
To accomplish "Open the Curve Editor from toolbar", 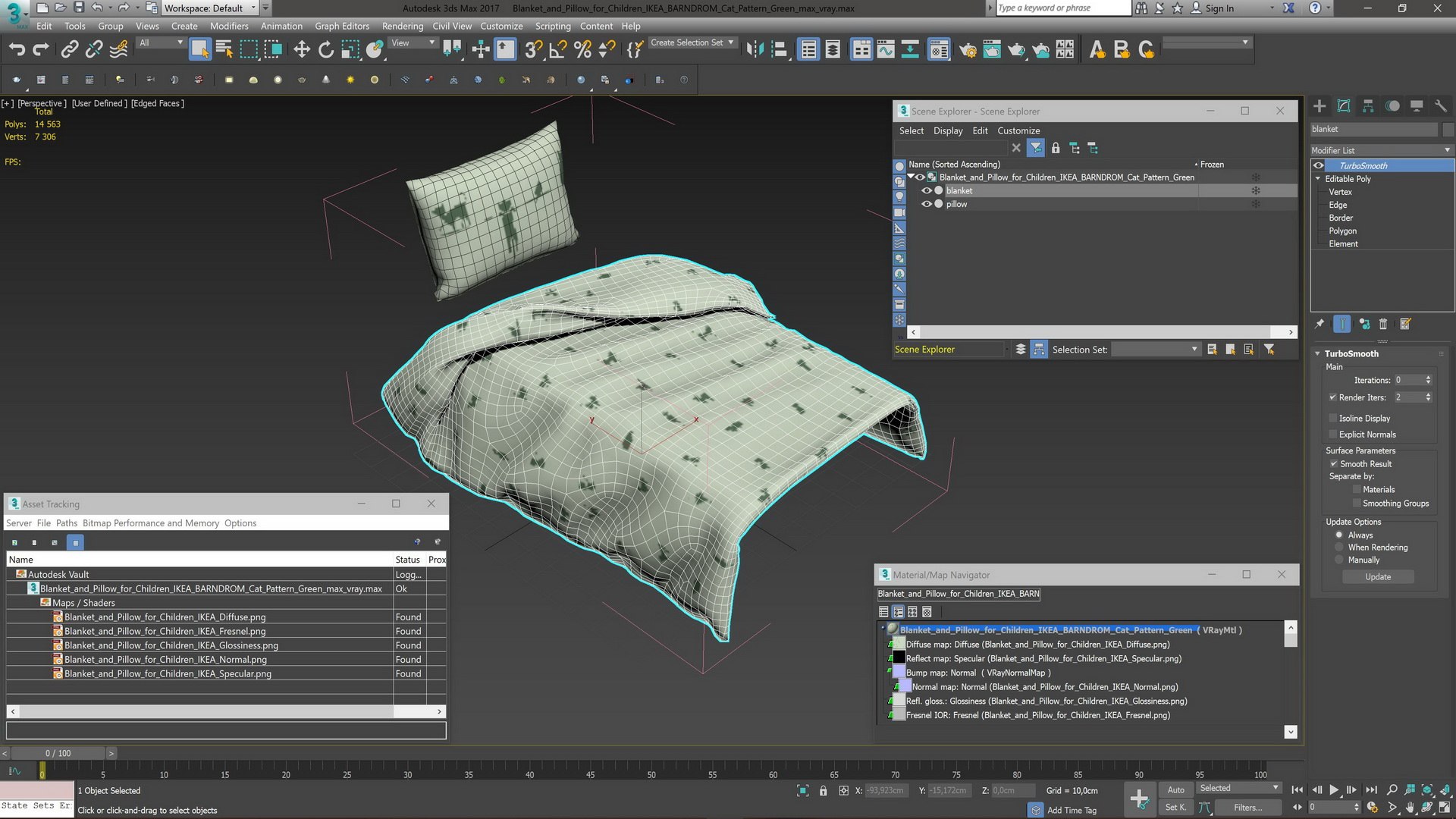I will [886, 50].
